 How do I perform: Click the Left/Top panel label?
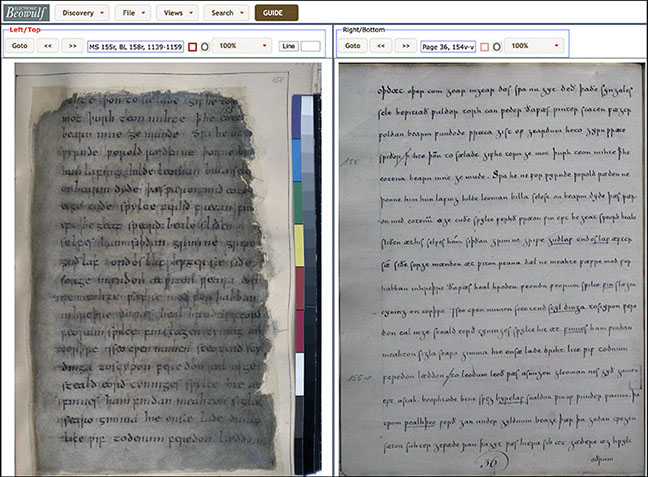tap(25, 30)
